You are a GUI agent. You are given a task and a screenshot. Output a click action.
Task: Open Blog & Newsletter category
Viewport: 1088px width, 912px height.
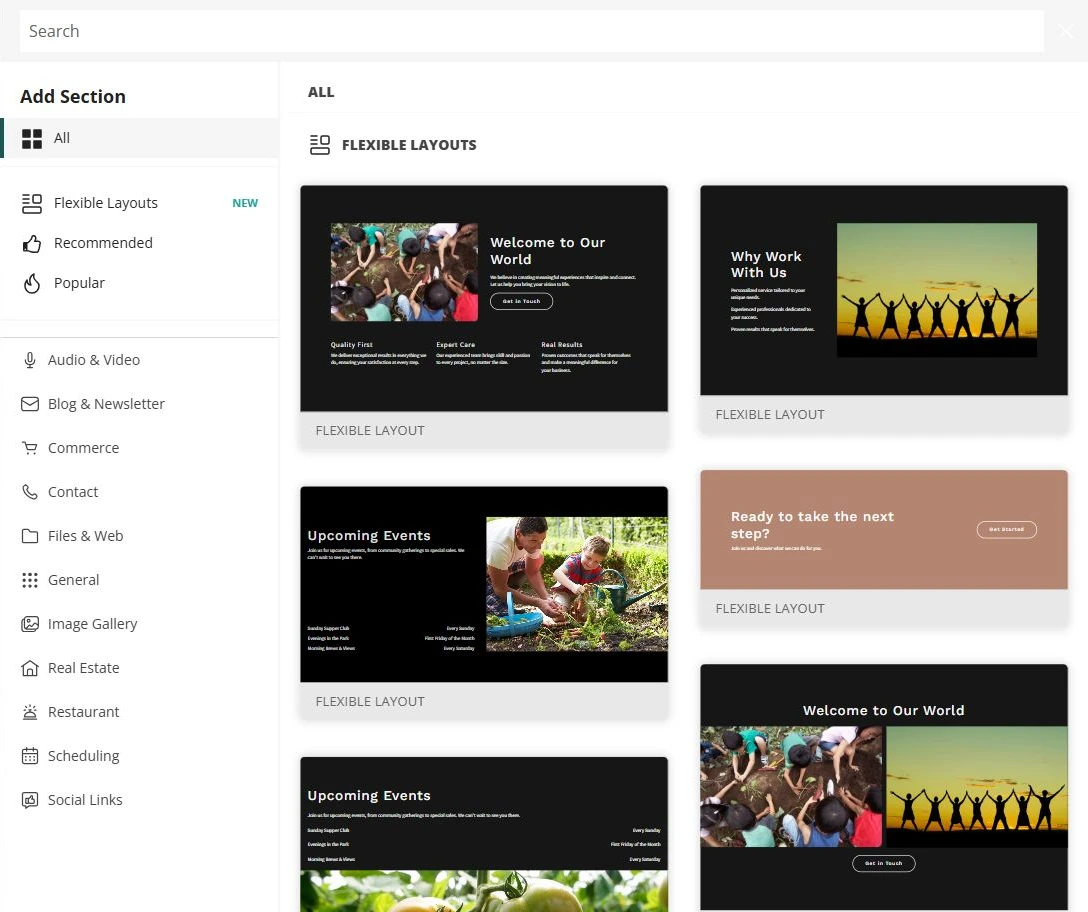point(139,404)
